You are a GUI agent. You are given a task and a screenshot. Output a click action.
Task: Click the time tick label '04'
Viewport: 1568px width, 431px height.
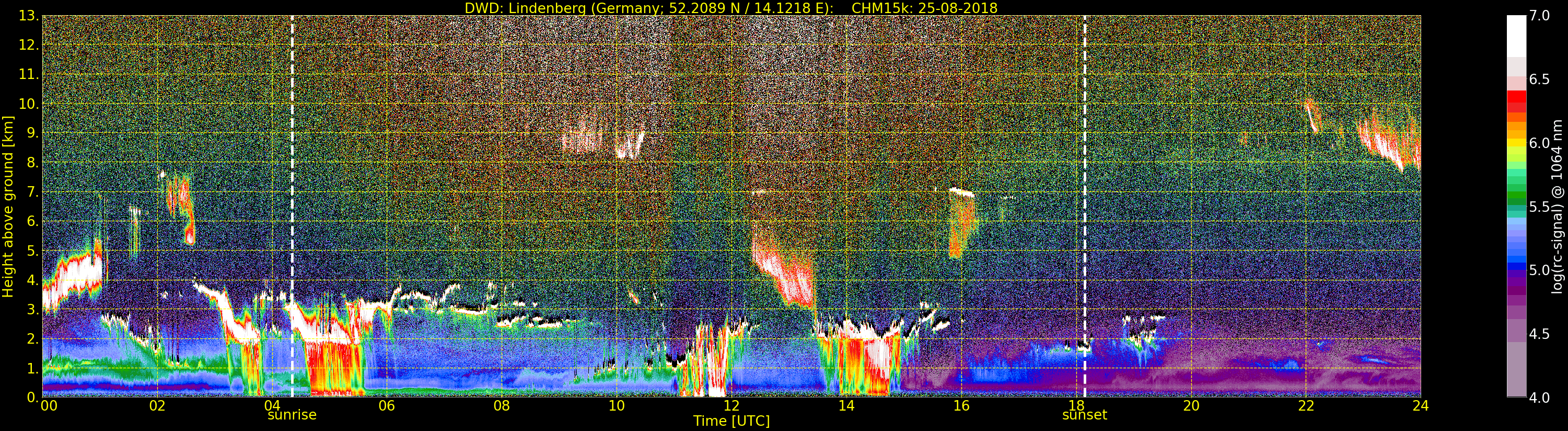coord(272,406)
